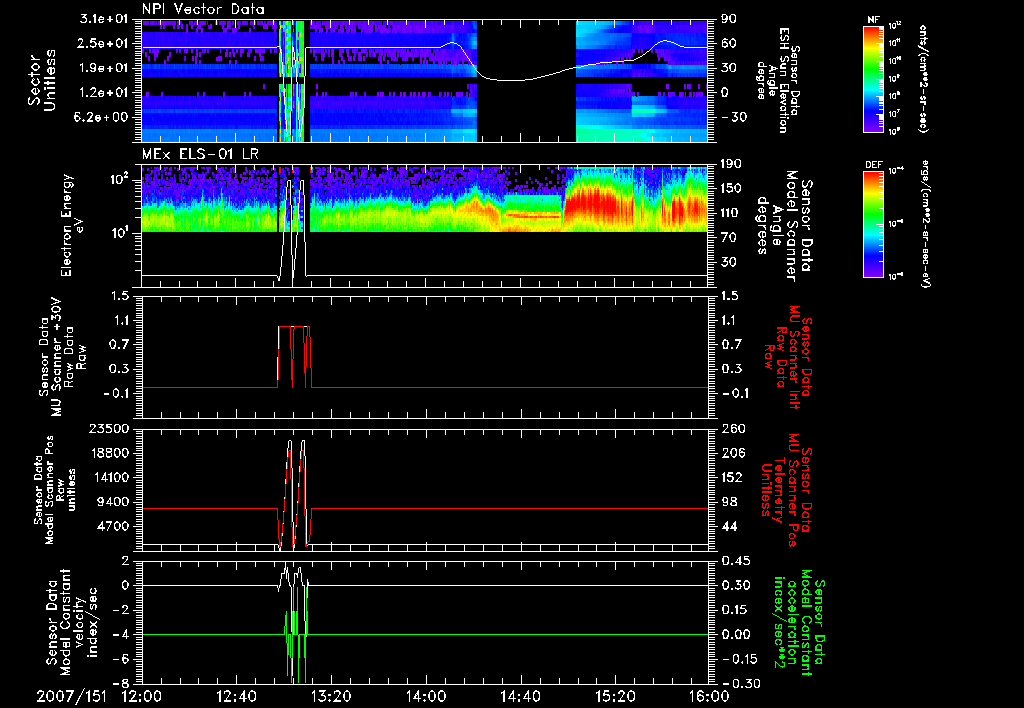Click the 'Model Scanner Pos Raw' axis title

click(56, 490)
